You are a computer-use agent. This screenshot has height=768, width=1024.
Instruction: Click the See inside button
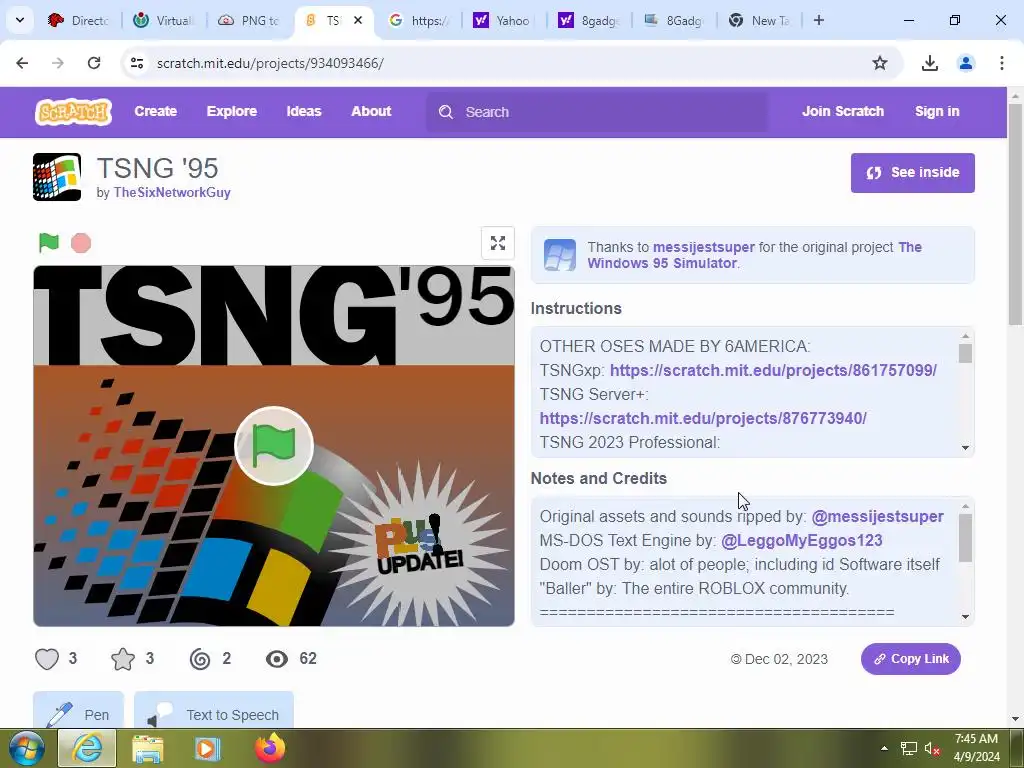(912, 172)
